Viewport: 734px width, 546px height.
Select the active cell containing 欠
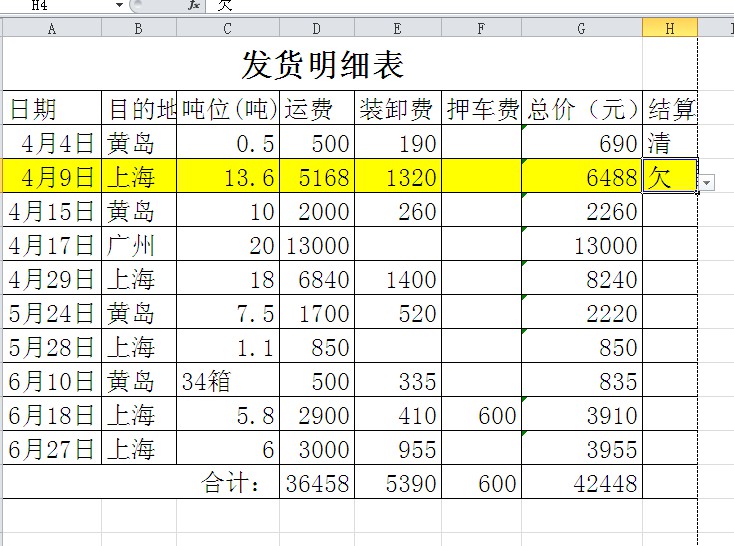tap(670, 176)
